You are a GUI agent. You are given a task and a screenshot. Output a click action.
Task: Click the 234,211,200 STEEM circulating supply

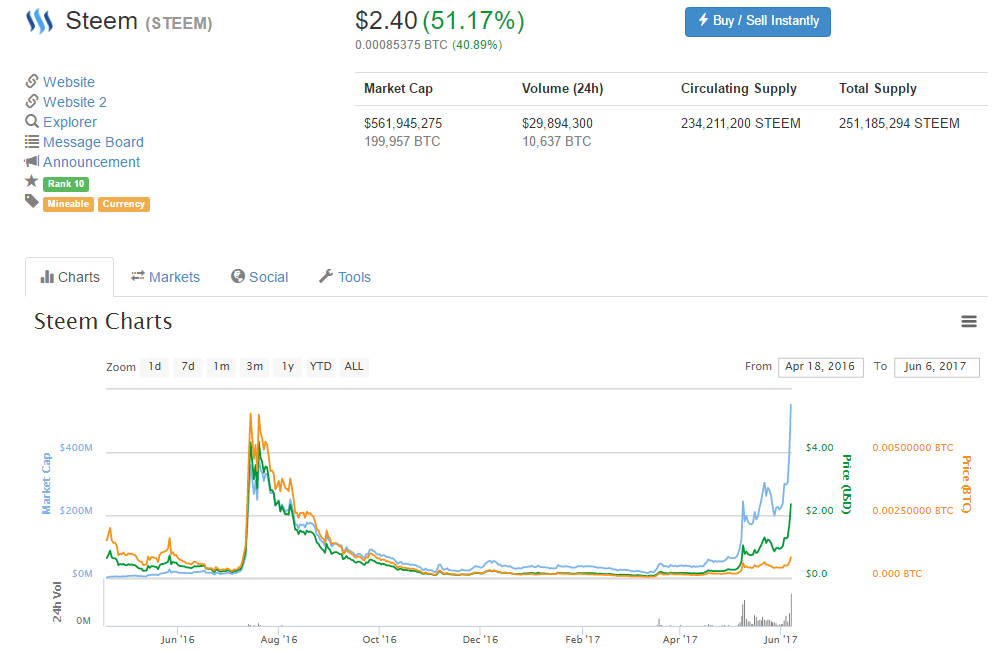click(x=740, y=124)
